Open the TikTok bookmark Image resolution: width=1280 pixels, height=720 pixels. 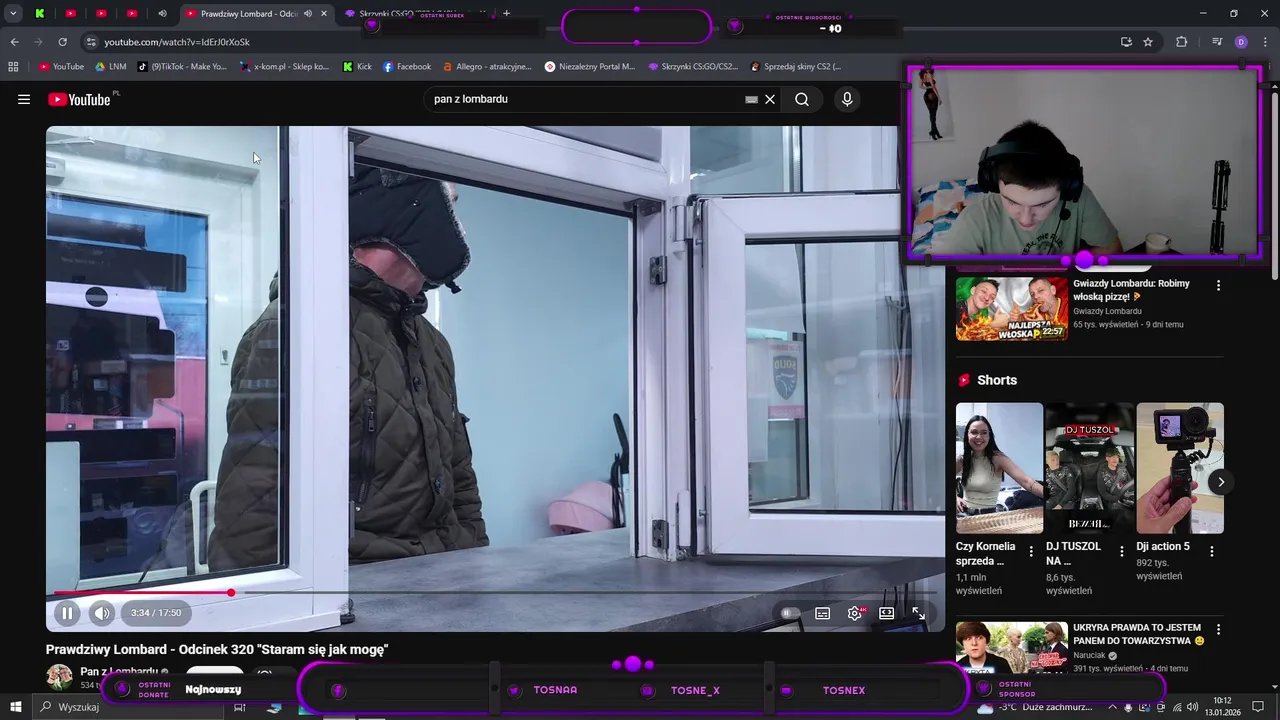click(x=182, y=67)
